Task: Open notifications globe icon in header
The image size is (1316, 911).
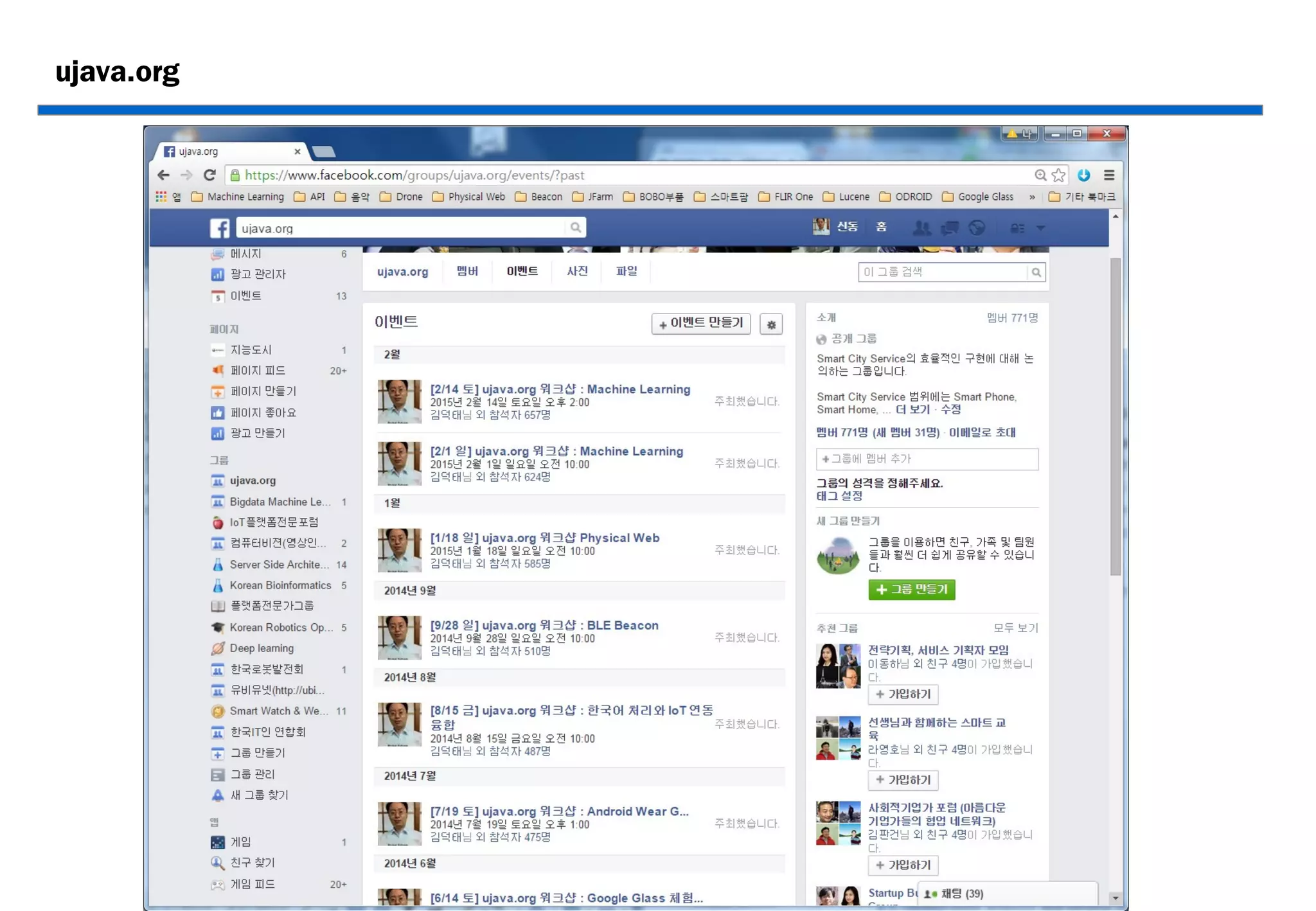Action: [x=977, y=228]
